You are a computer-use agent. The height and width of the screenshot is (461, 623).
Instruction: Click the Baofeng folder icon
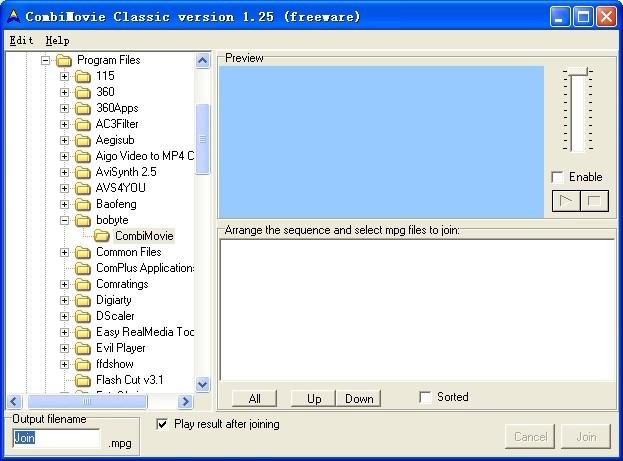pyautogui.click(x=83, y=204)
